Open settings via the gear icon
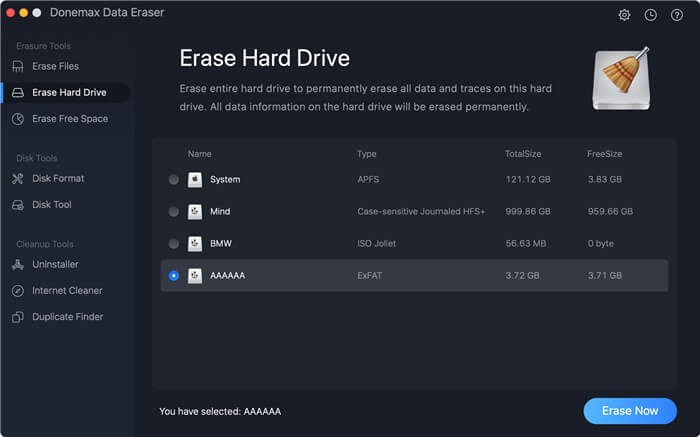 click(x=624, y=15)
